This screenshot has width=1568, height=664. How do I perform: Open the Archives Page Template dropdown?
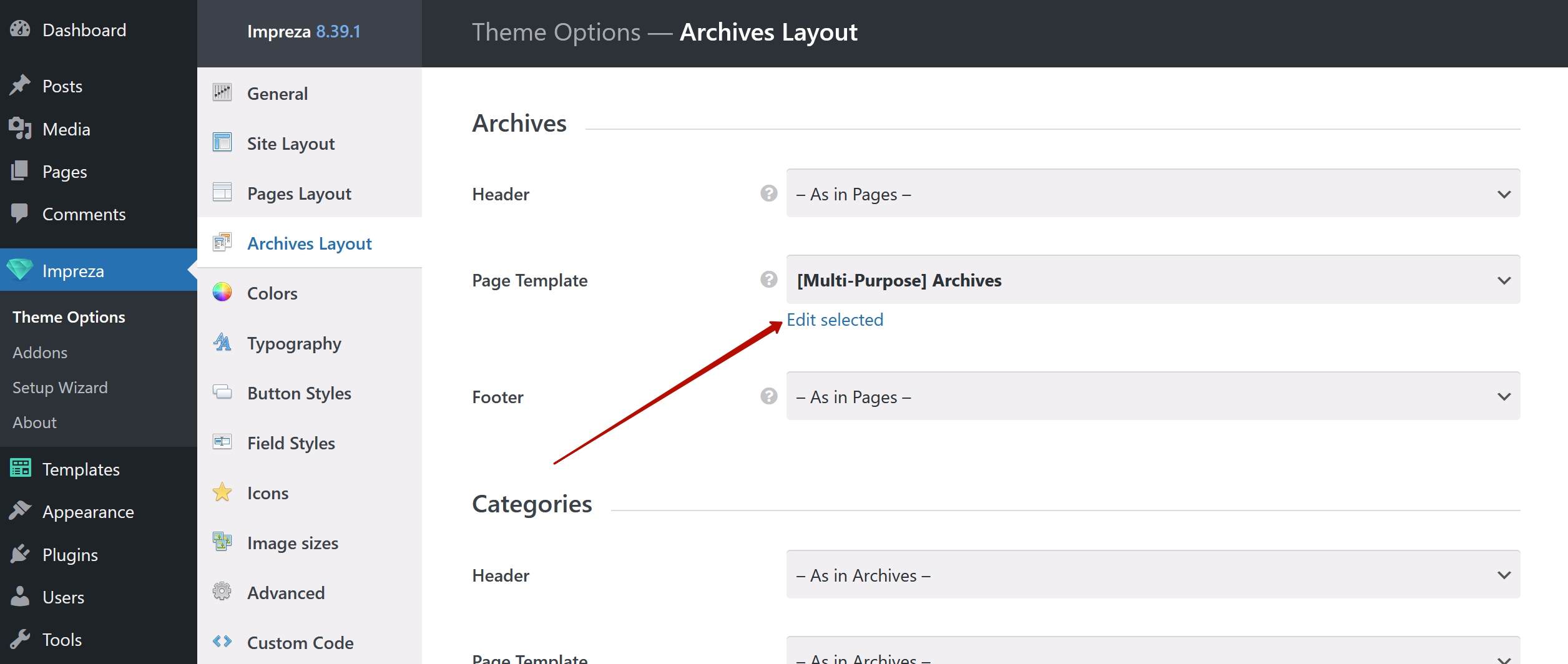click(1153, 280)
